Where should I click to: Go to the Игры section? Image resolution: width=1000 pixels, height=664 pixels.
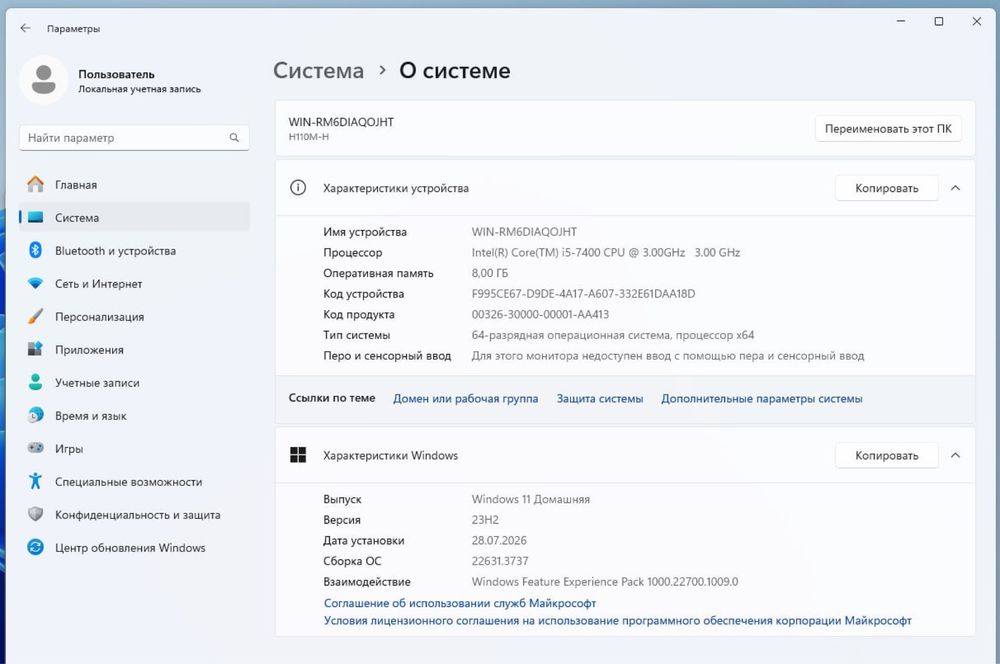(135, 448)
